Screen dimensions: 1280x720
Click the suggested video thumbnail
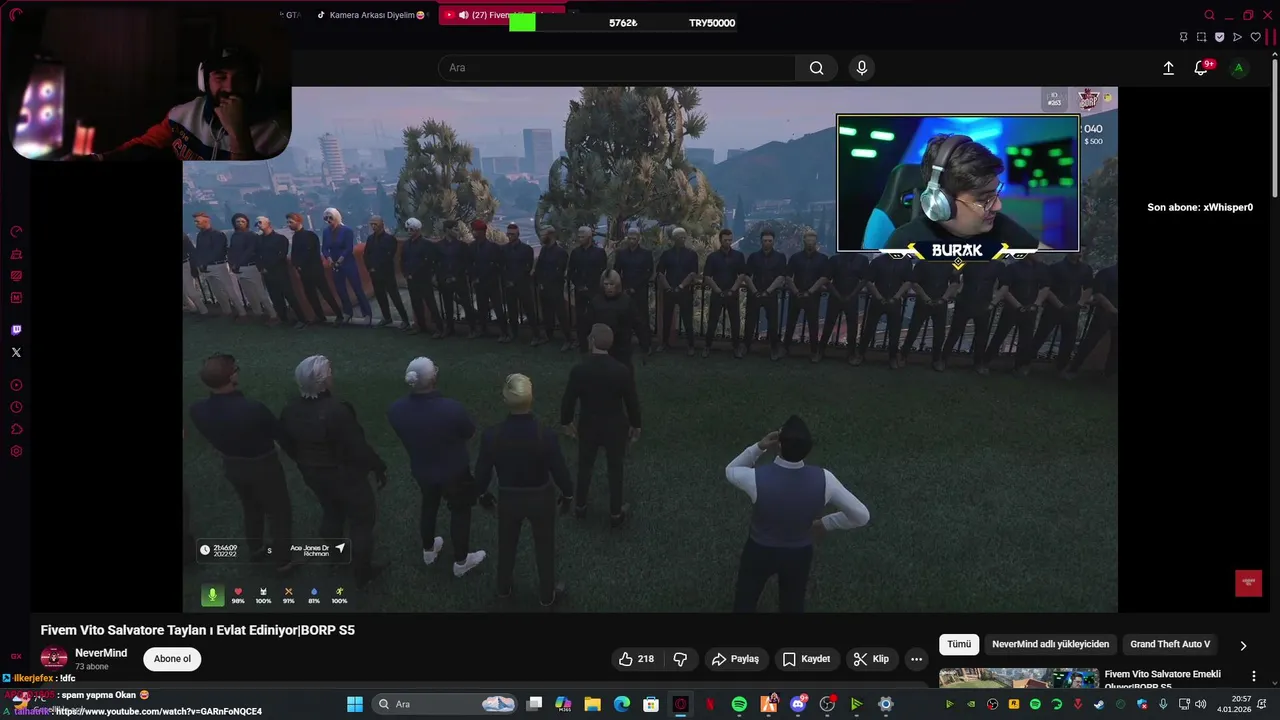[1018, 678]
